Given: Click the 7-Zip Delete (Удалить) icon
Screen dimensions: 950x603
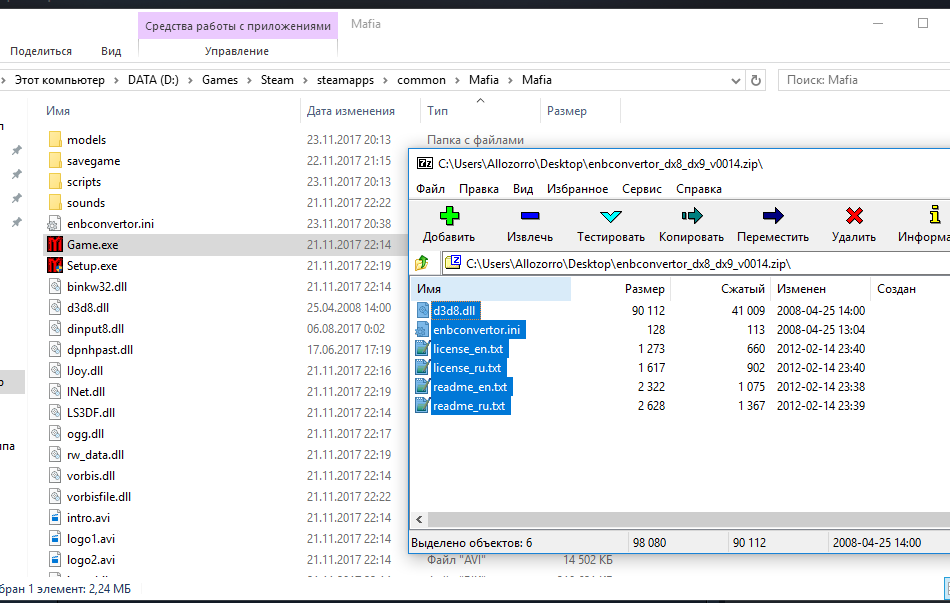Looking at the screenshot, I should coord(854,216).
